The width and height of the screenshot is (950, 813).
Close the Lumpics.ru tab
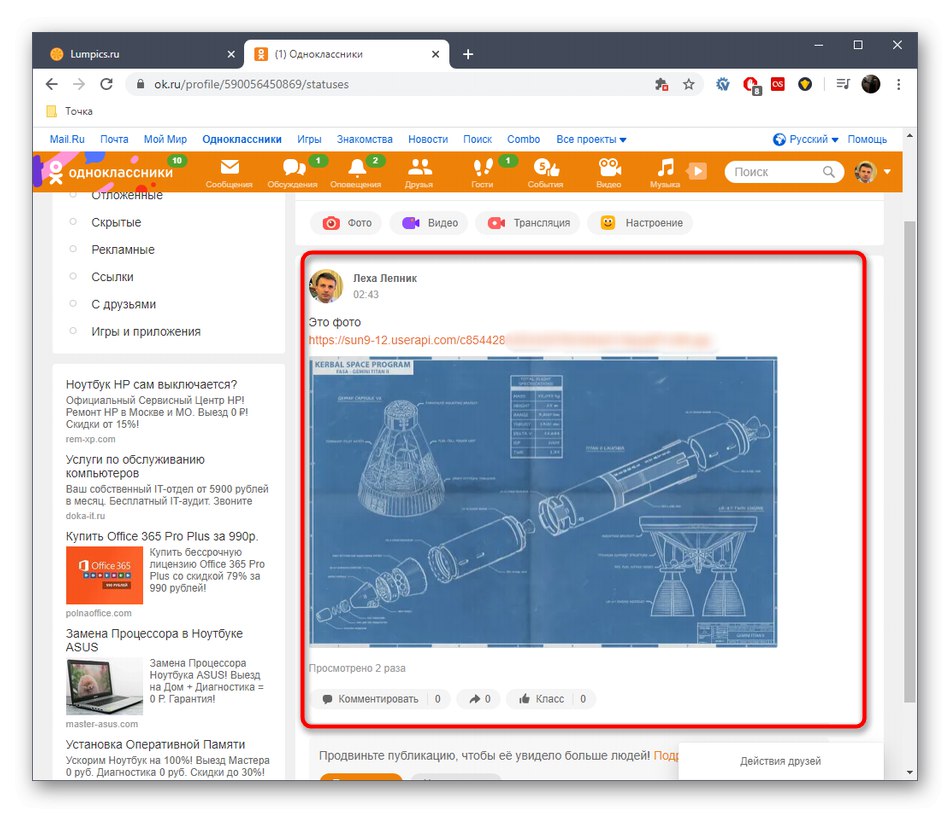[231, 54]
